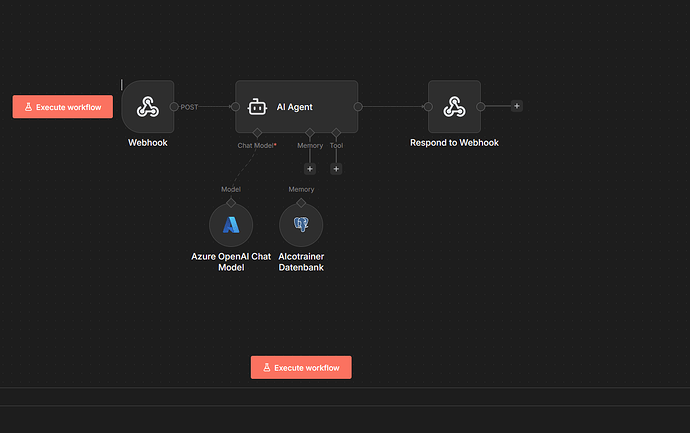The image size is (690, 433).
Task: Click the Chat Model diamond connector
Action: tap(257, 132)
